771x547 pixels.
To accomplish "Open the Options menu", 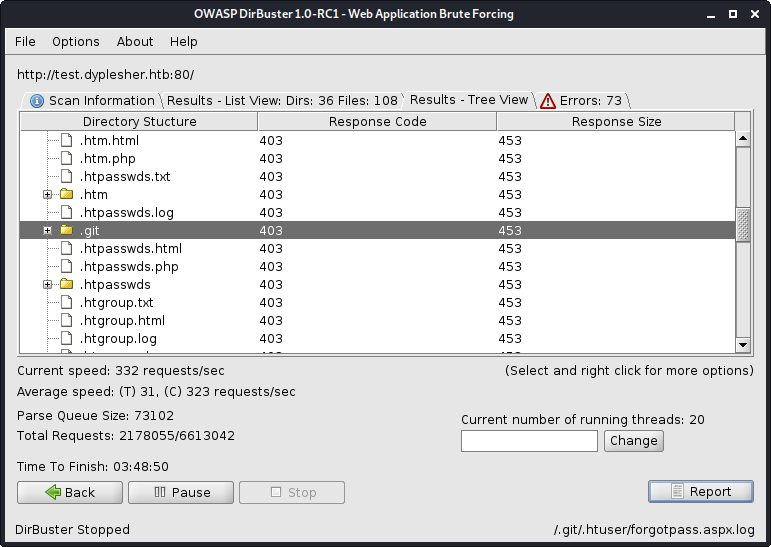I will click(x=76, y=41).
